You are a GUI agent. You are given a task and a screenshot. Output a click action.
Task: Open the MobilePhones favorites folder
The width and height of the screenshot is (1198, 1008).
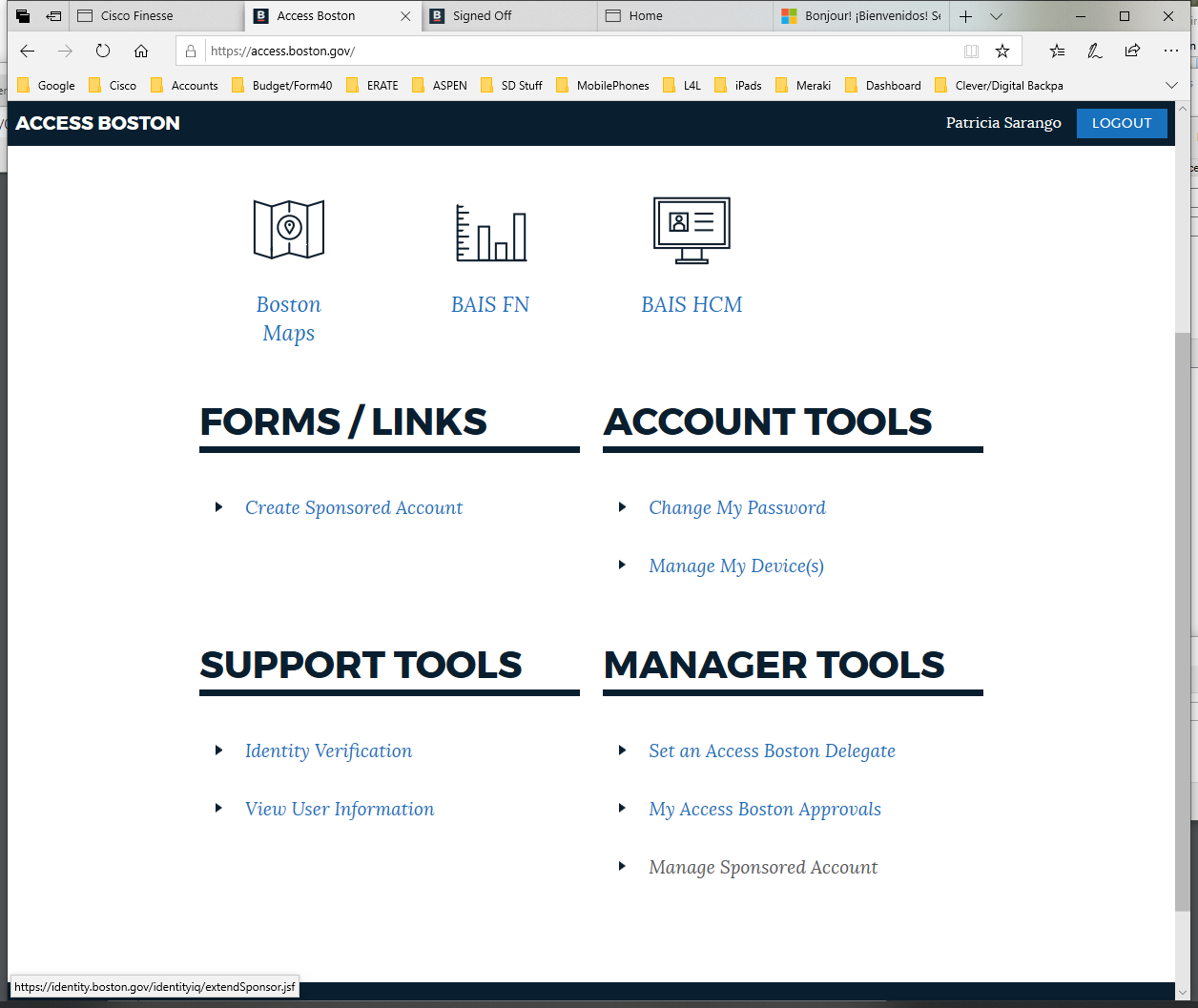click(x=602, y=85)
